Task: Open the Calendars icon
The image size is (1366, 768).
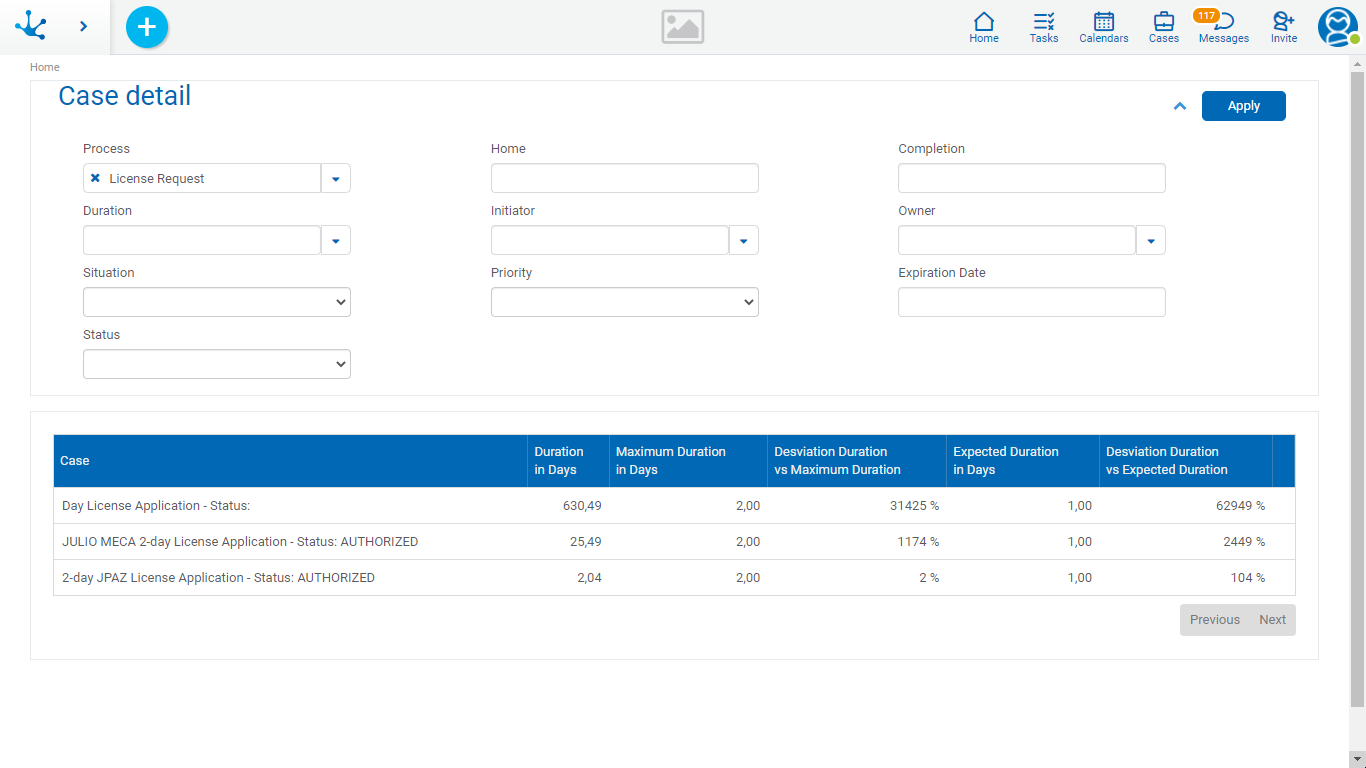Action: pyautogui.click(x=1103, y=27)
